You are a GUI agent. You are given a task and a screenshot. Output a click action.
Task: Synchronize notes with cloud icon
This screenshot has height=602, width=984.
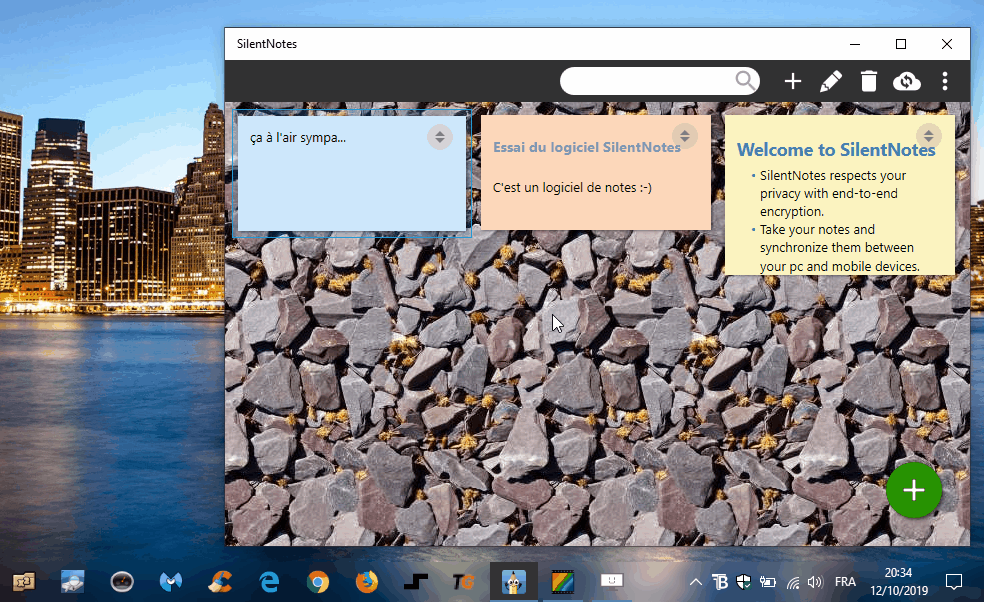907,81
